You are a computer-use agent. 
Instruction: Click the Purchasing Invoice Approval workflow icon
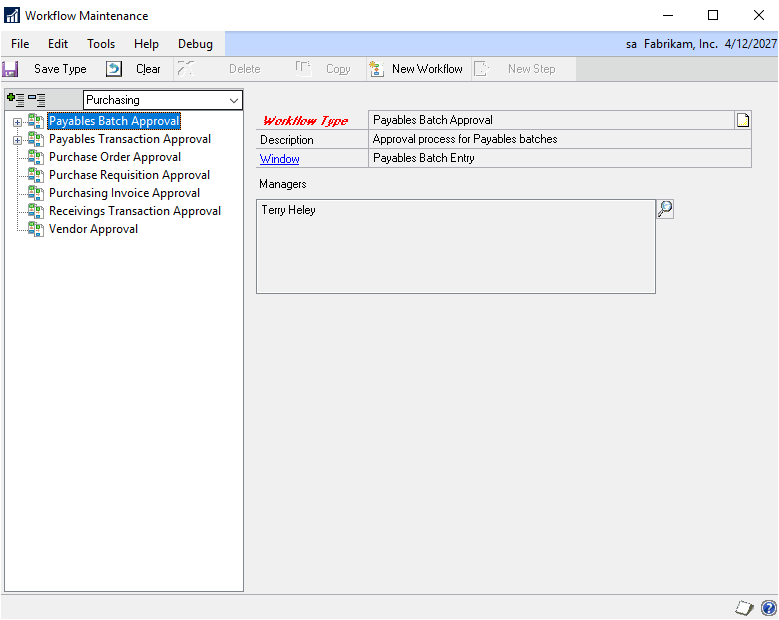click(36, 193)
